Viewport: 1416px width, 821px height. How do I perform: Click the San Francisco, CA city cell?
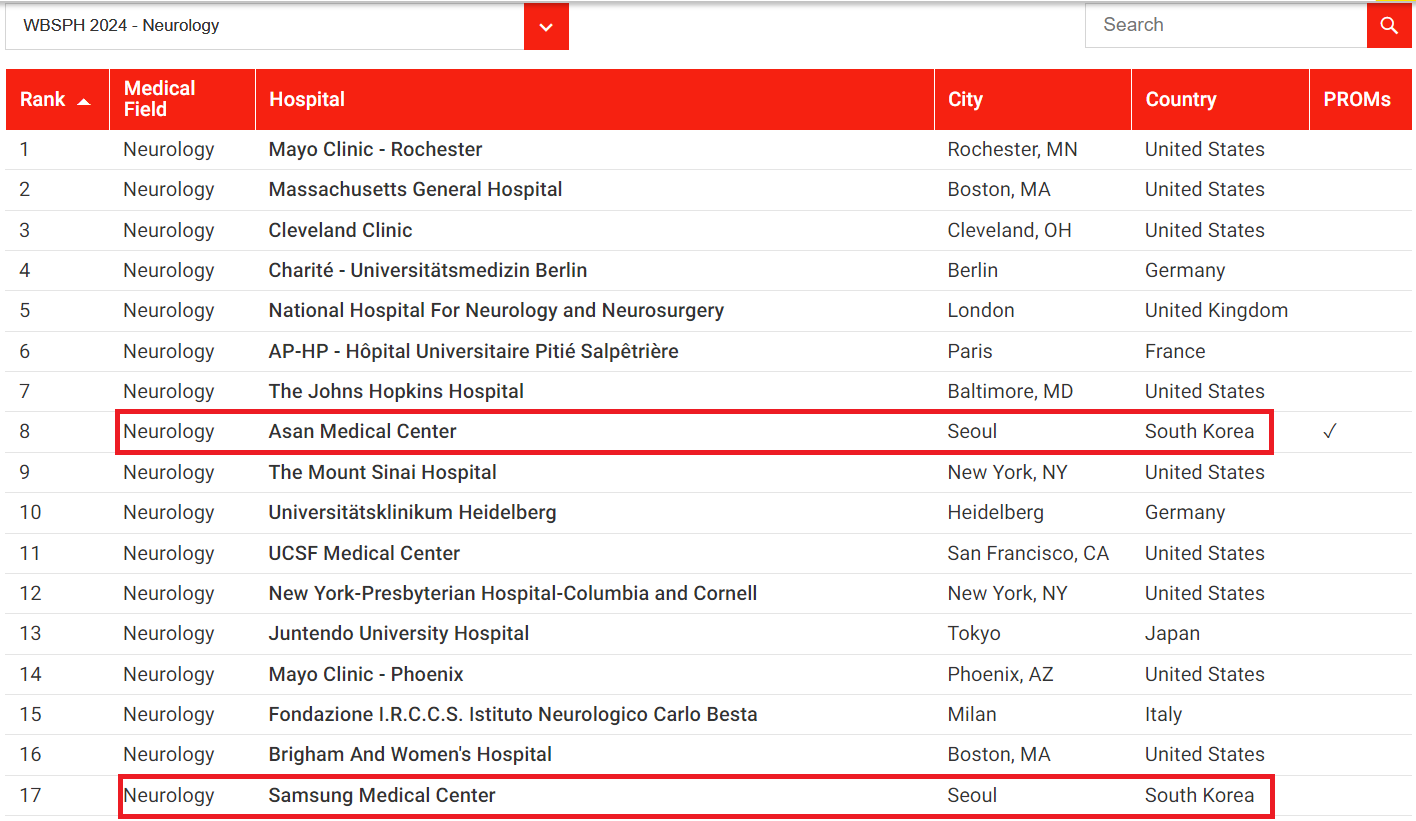[1028, 553]
